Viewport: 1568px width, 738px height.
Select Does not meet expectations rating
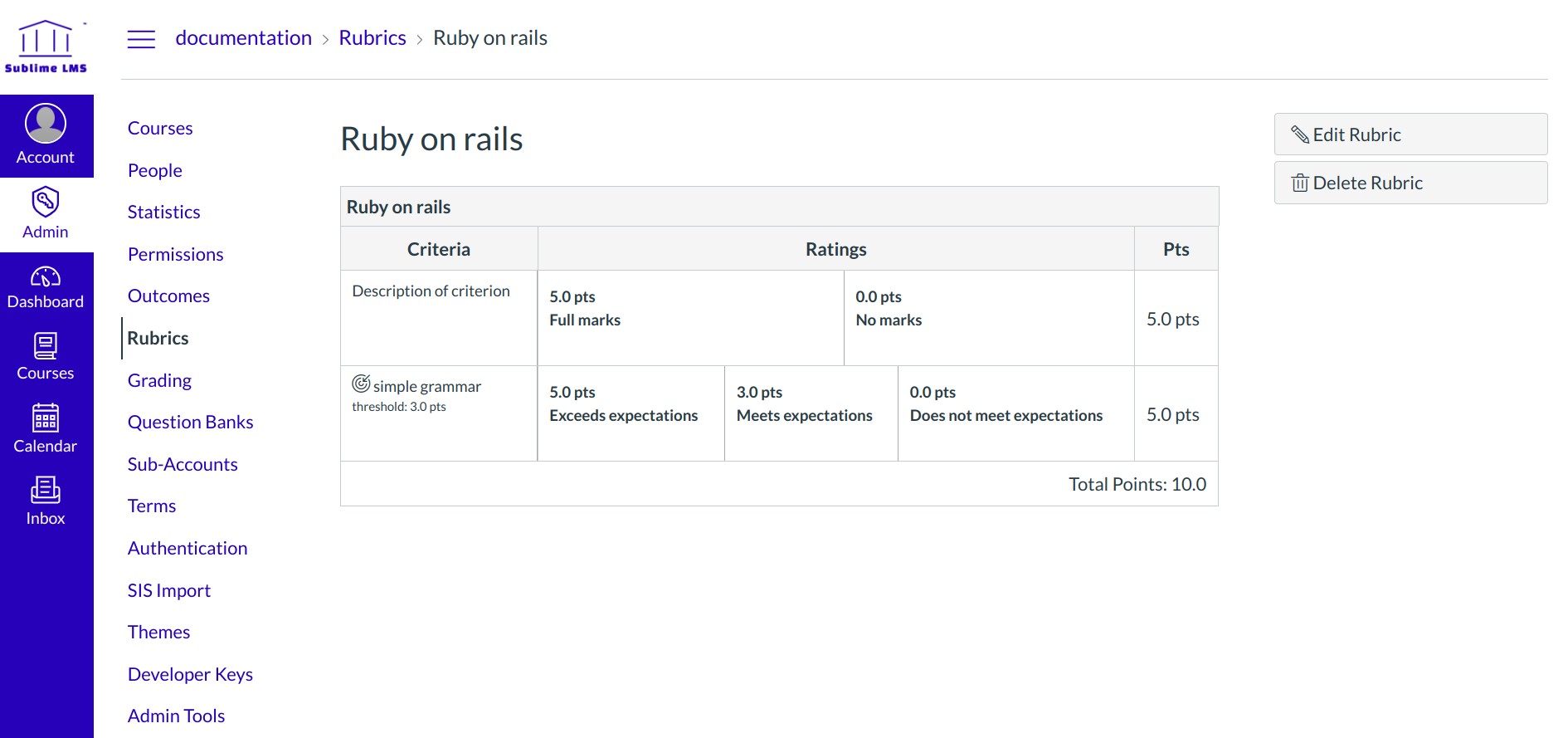click(1016, 413)
